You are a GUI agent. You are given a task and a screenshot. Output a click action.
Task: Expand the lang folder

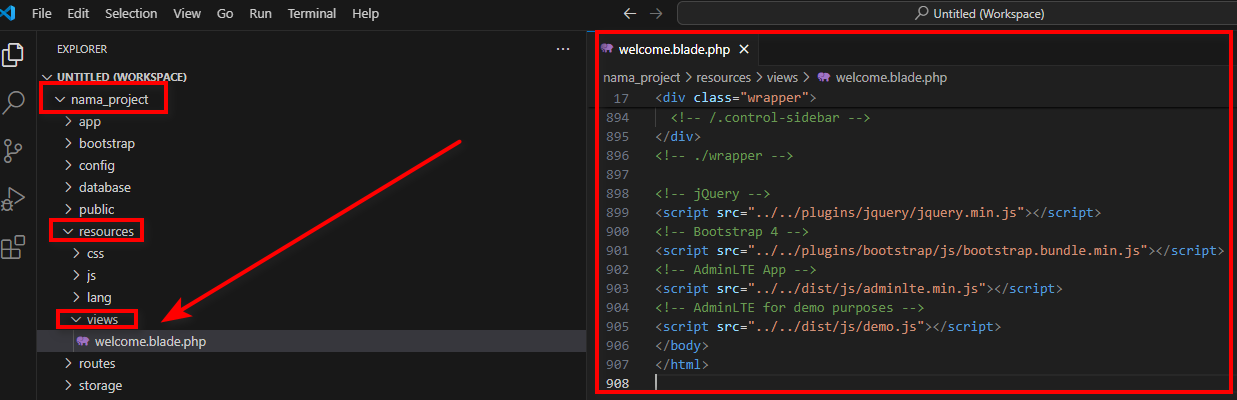tap(312, 298)
